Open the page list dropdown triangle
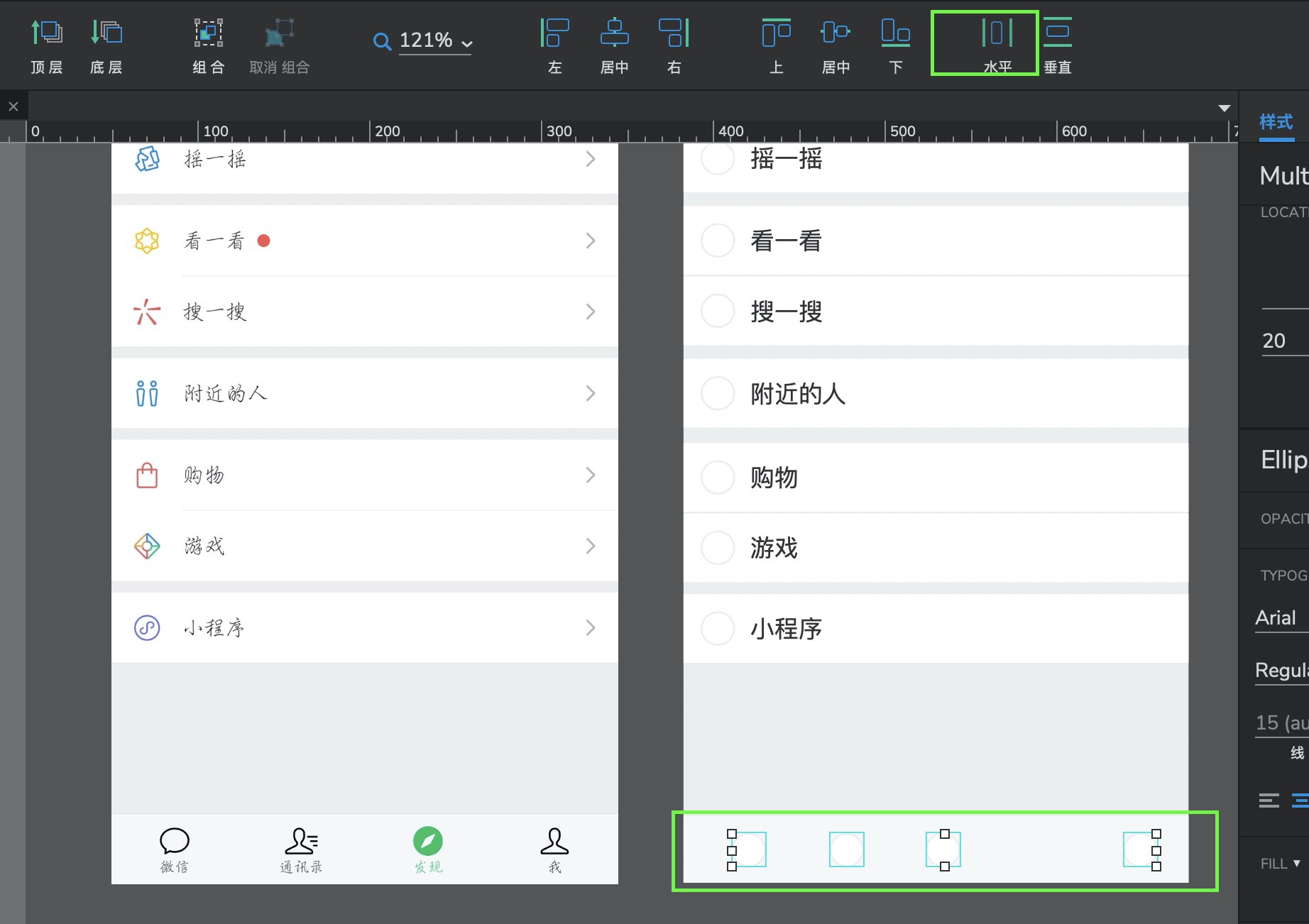Screen dimensions: 1309x924 click(1224, 109)
